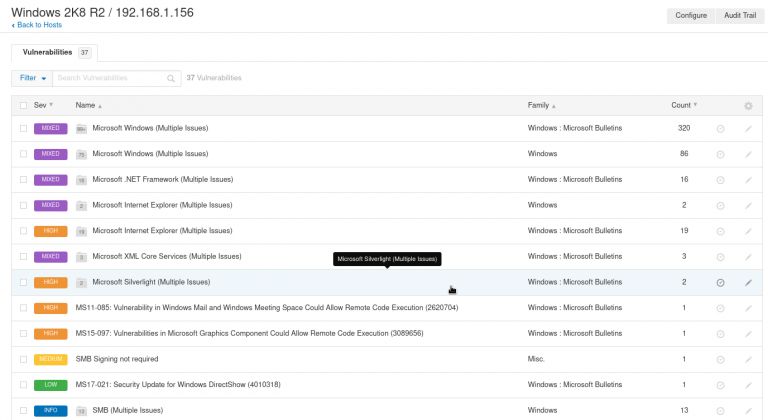Click pencil edit icon in Microsoft Silverlight row
Viewport: 768px width, 420px height.
748,282
